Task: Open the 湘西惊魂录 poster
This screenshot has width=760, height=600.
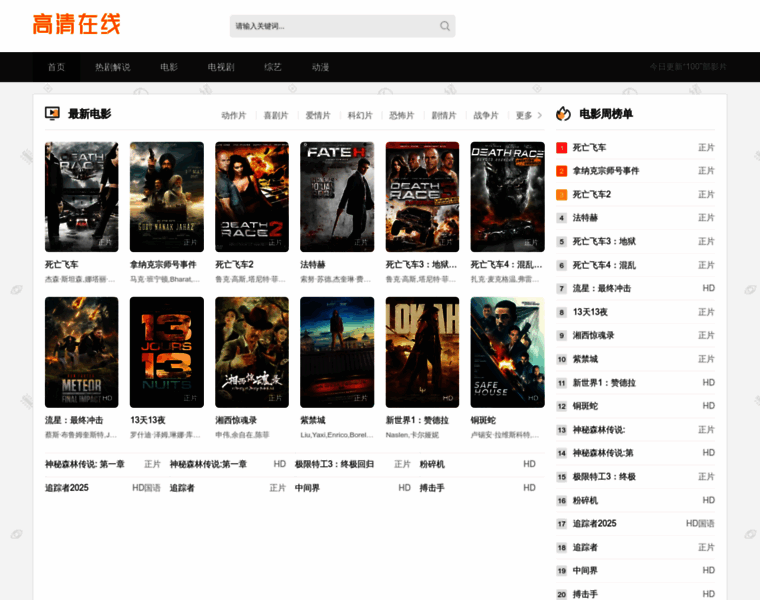Action: point(252,352)
